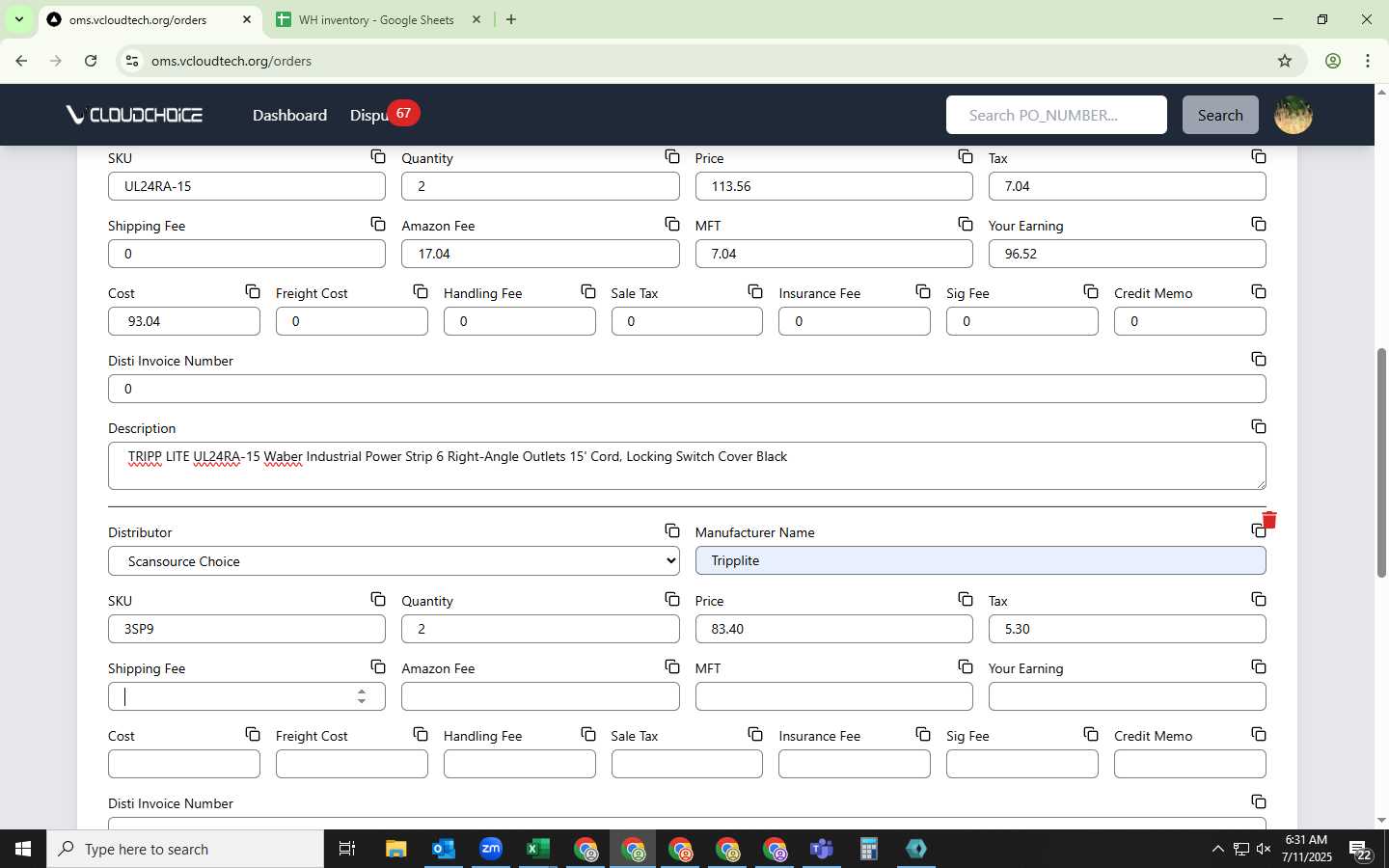This screenshot has height=868, width=1389.
Task: Copy the Price value 113.56
Action: coord(966,156)
